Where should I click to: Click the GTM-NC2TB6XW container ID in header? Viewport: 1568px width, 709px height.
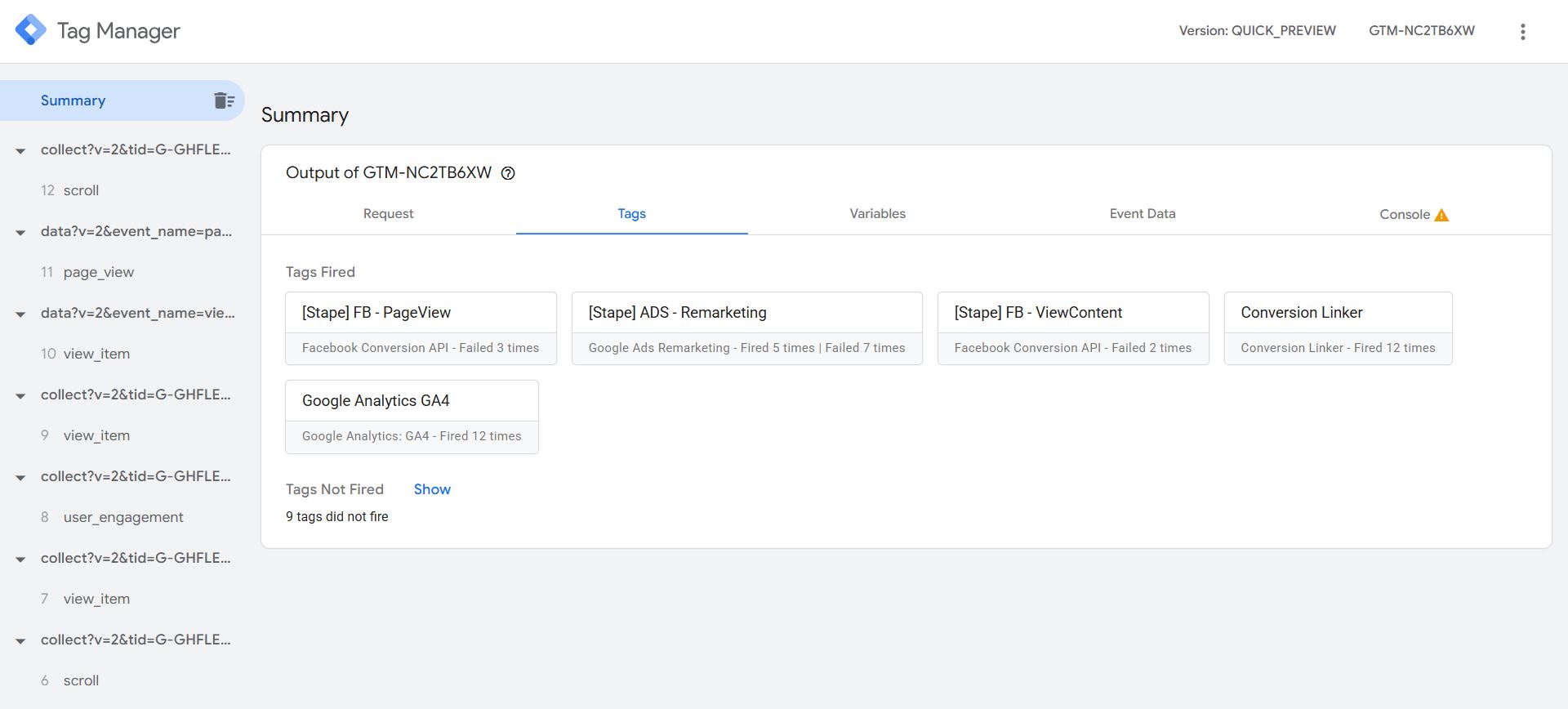point(1422,30)
